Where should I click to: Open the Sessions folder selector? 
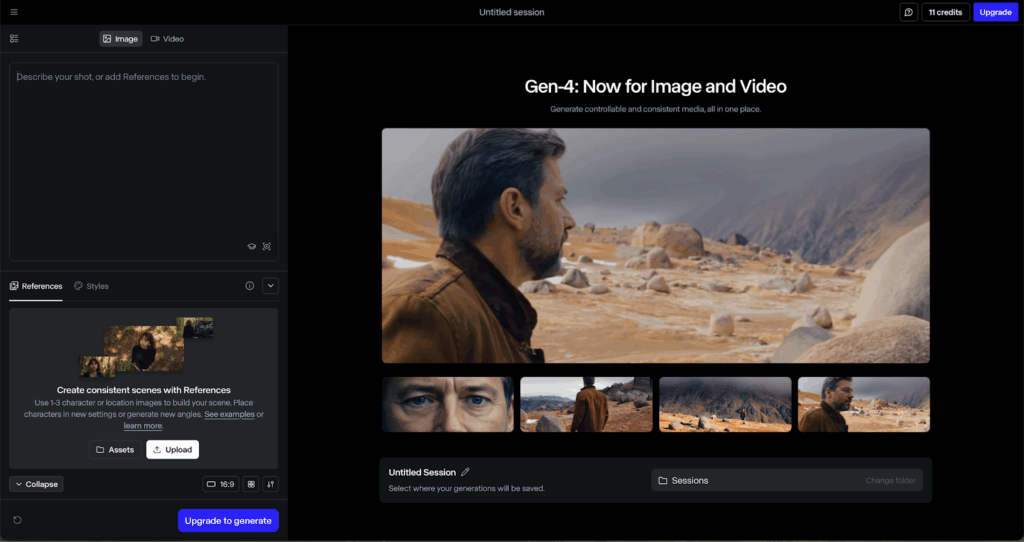click(787, 480)
